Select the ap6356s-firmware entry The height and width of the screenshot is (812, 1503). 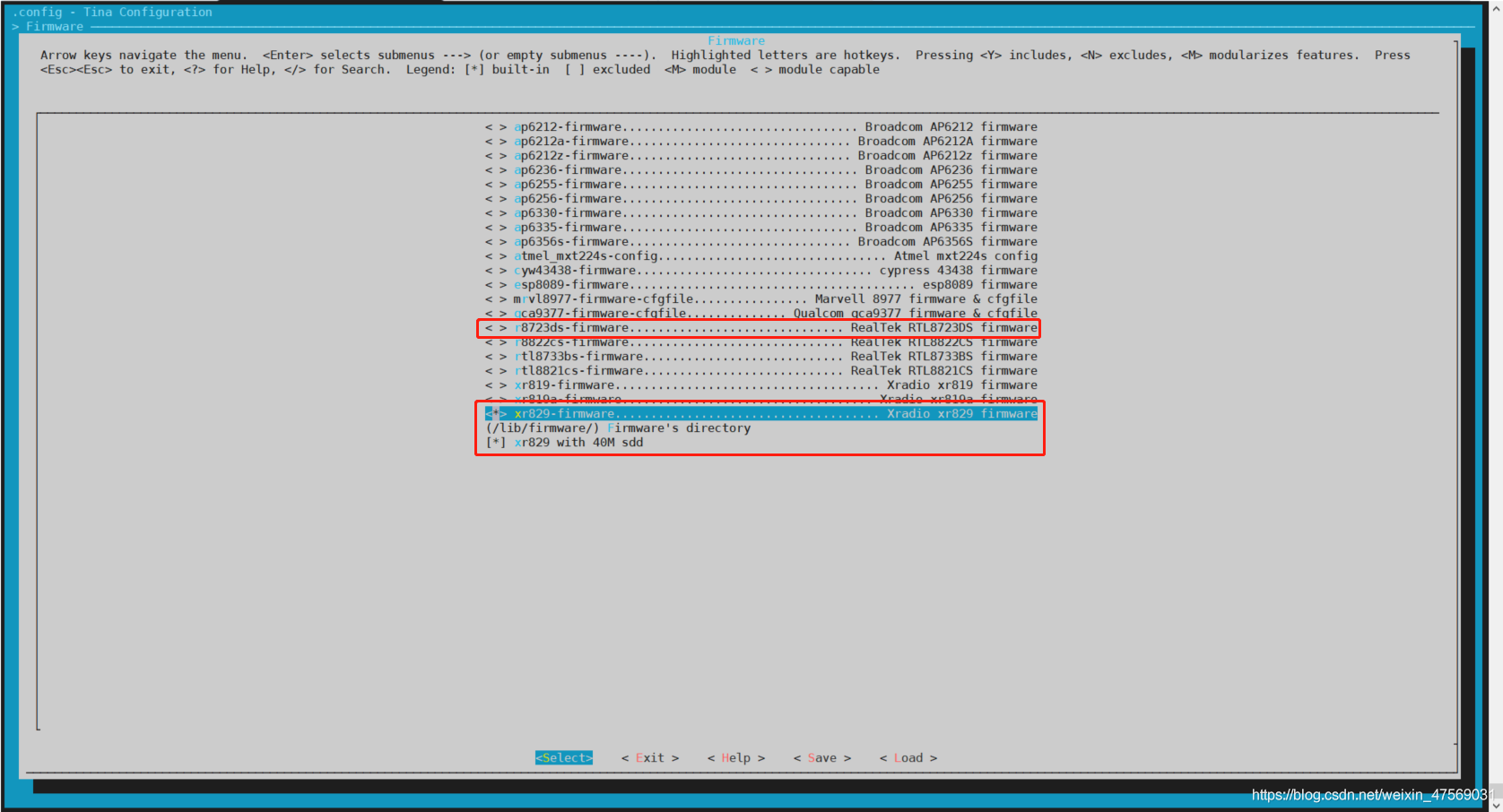point(761,242)
